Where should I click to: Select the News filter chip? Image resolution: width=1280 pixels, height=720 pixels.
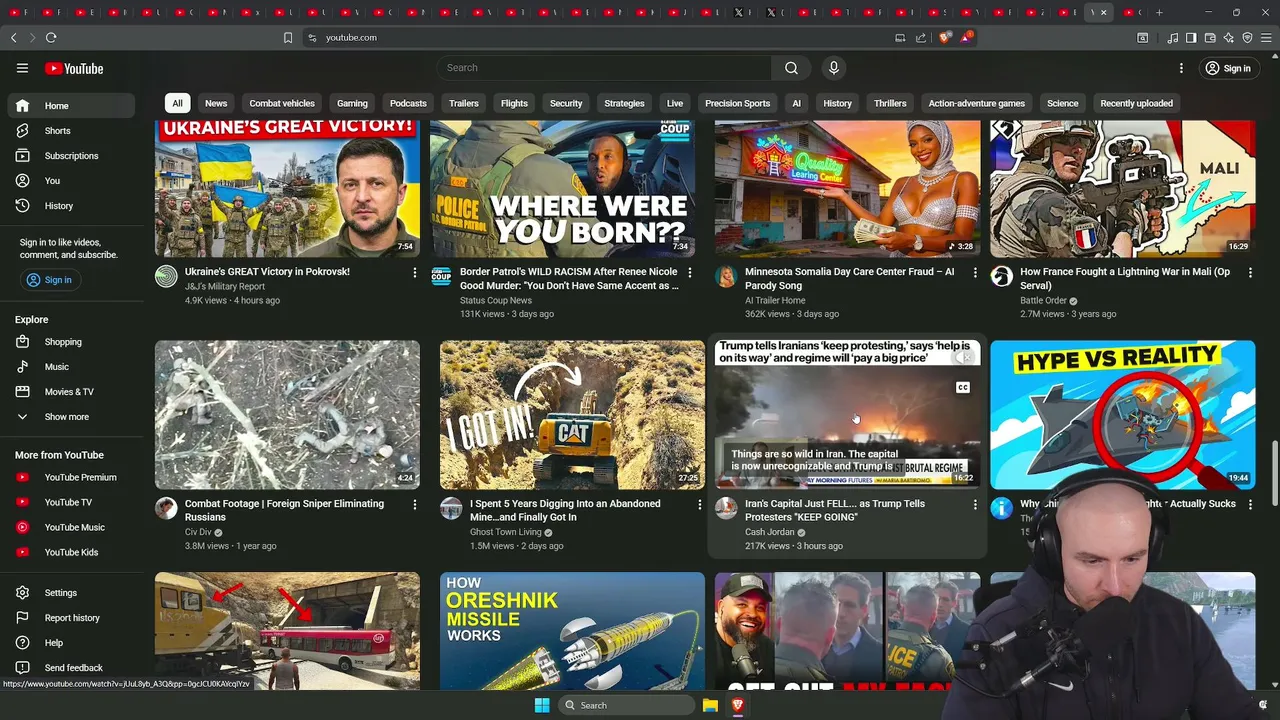216,103
